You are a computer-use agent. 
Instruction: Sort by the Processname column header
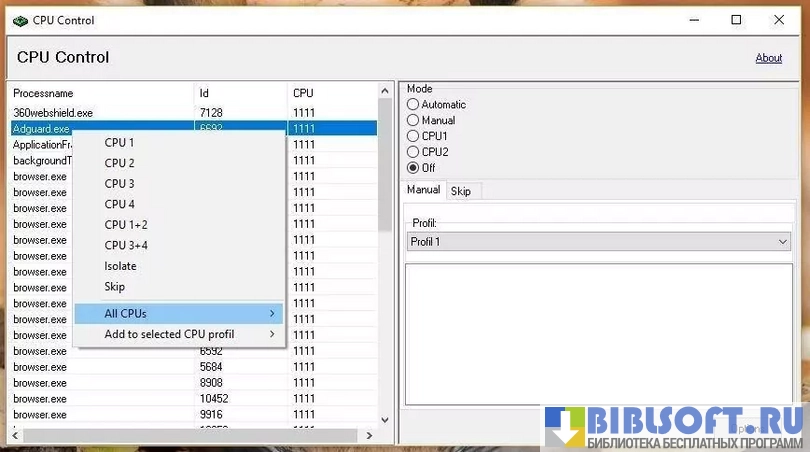click(100, 93)
